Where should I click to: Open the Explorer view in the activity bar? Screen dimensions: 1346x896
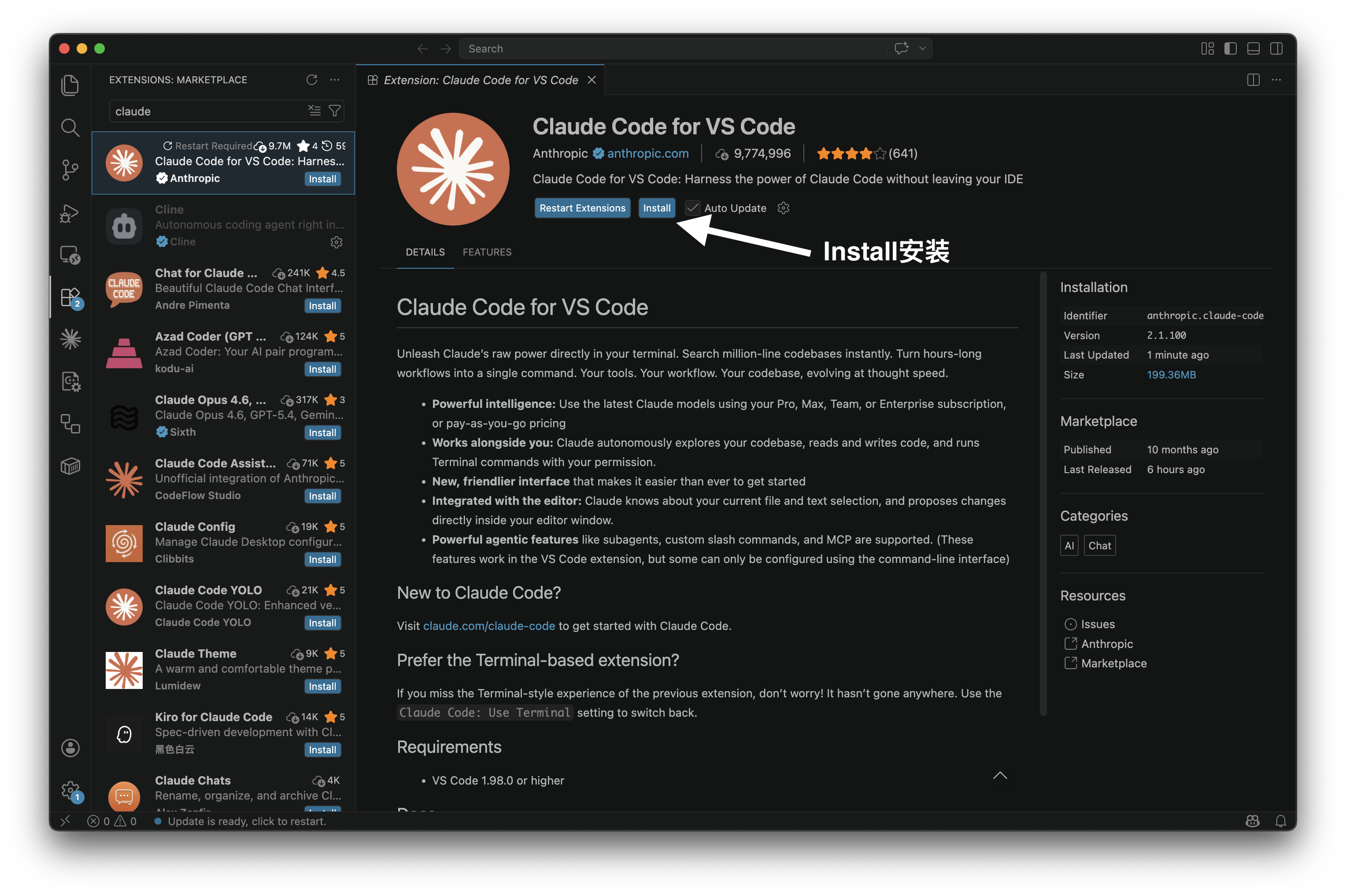coord(70,85)
